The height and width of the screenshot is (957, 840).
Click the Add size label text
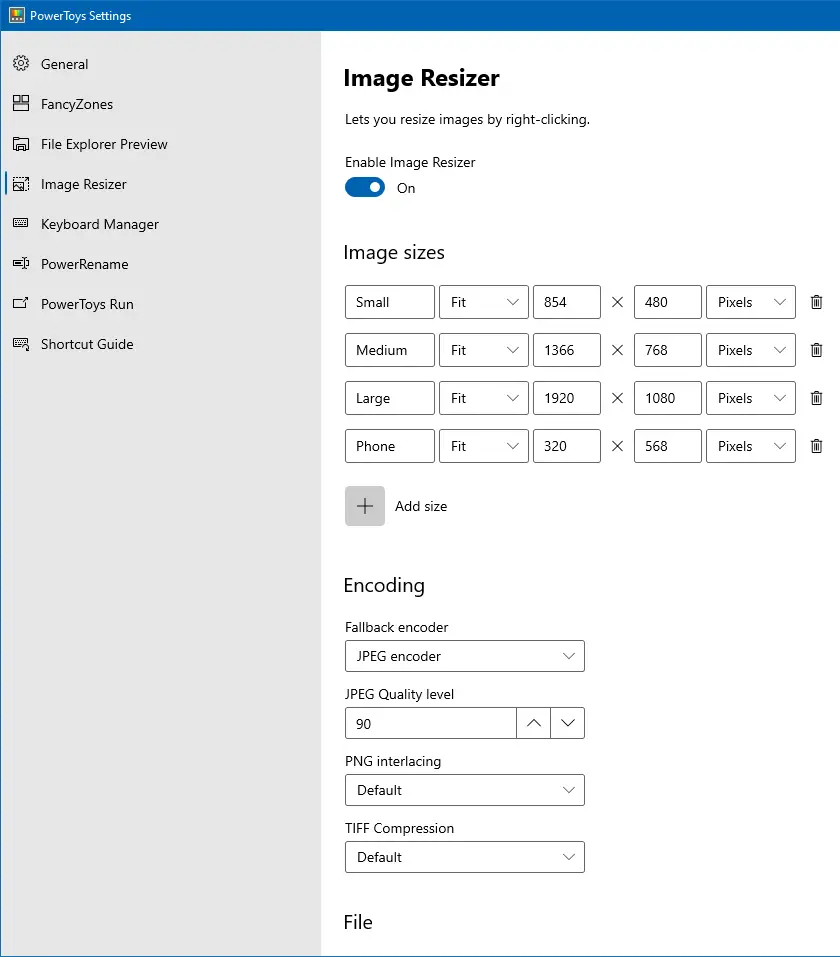[421, 506]
